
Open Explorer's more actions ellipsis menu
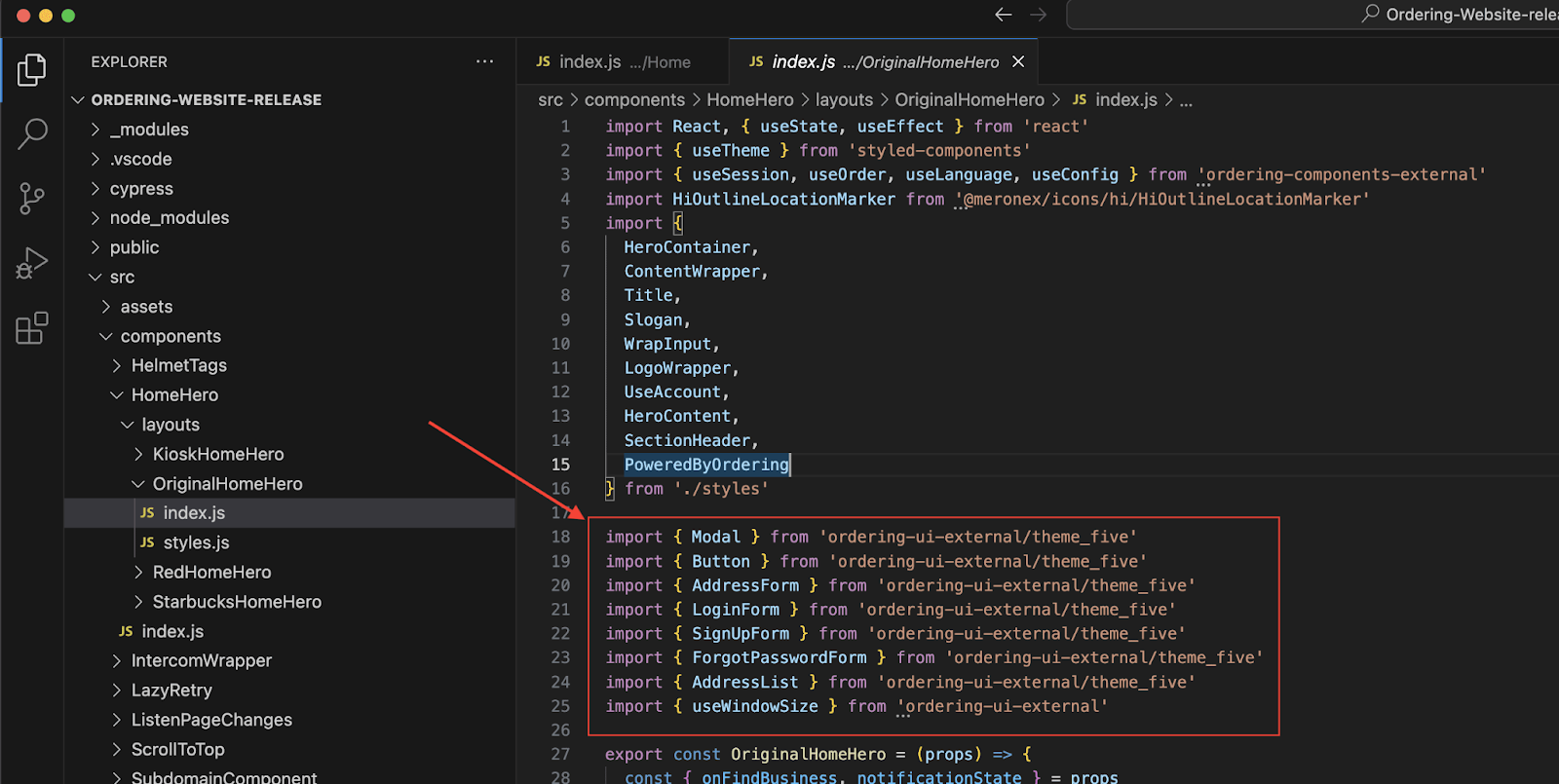(484, 61)
